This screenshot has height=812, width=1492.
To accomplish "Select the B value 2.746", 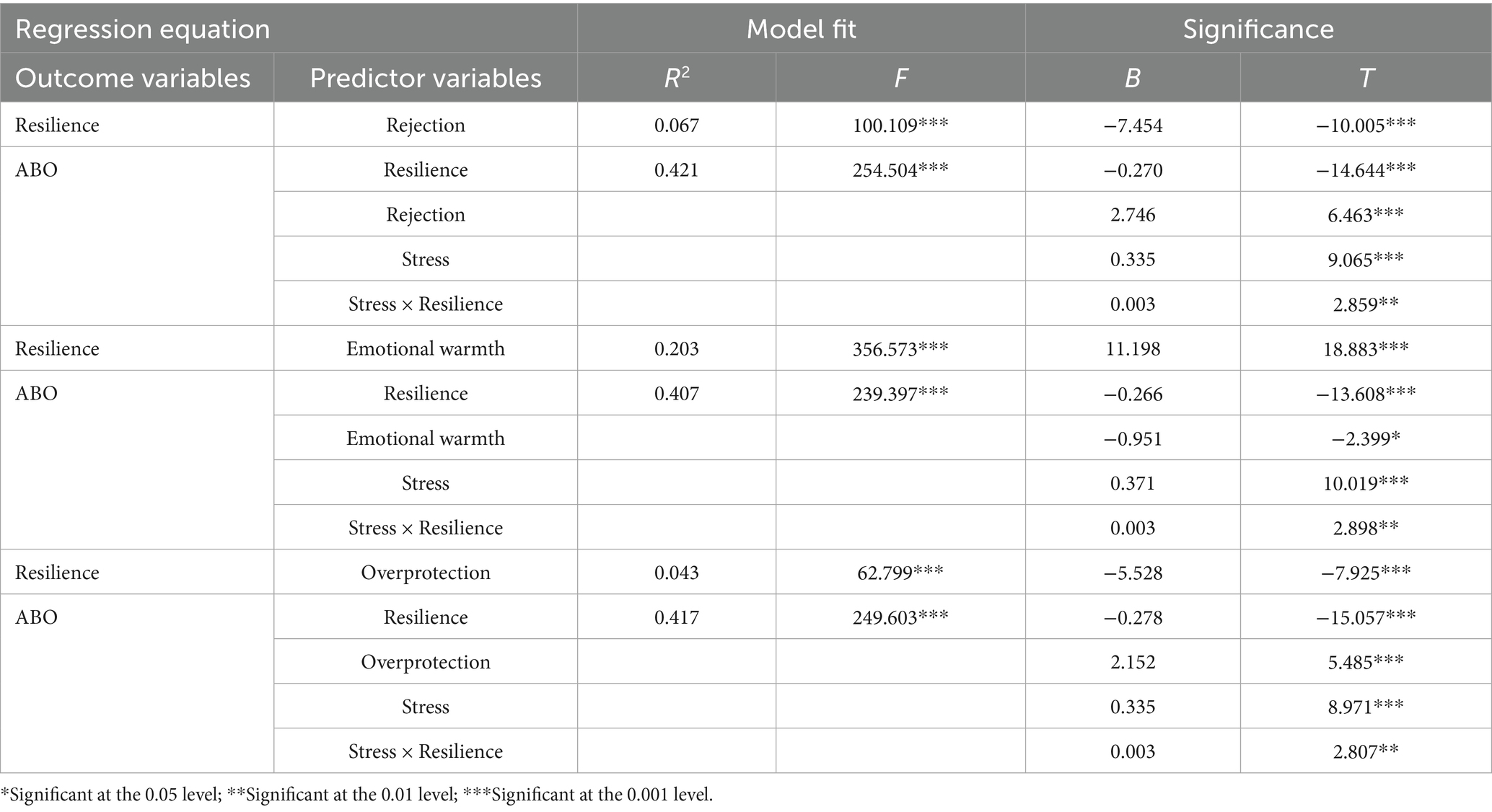I will tap(1132, 215).
